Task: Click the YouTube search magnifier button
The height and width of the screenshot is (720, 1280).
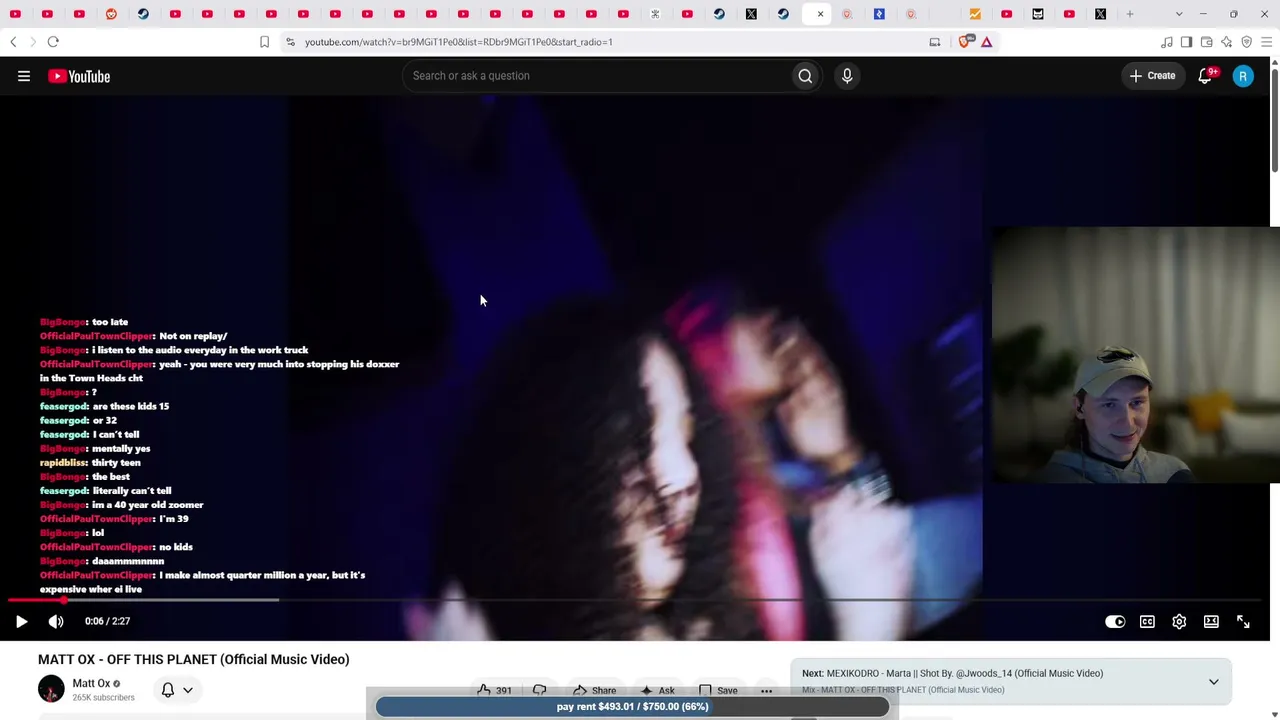Action: click(805, 76)
